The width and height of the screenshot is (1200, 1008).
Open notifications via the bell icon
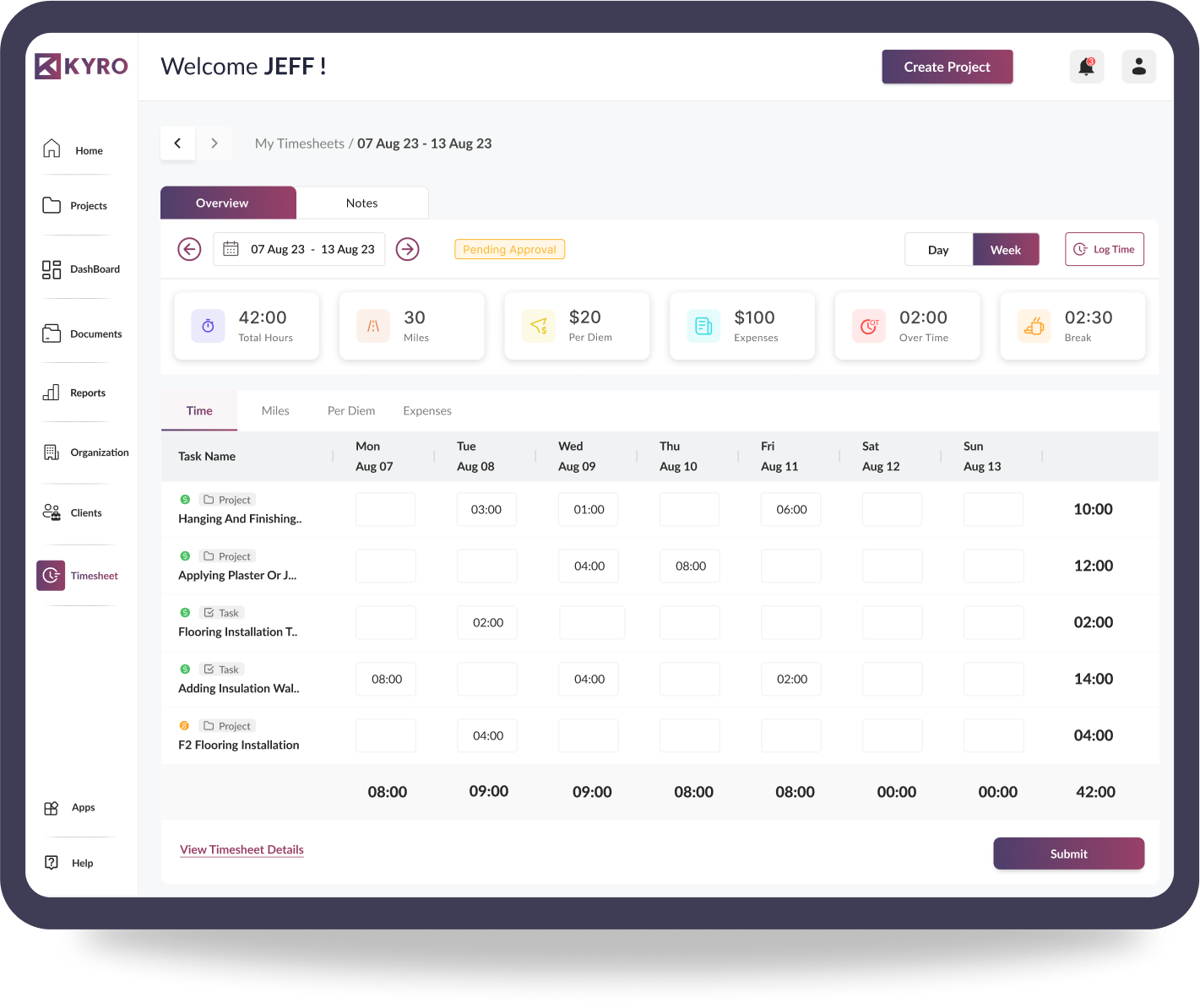tap(1086, 67)
